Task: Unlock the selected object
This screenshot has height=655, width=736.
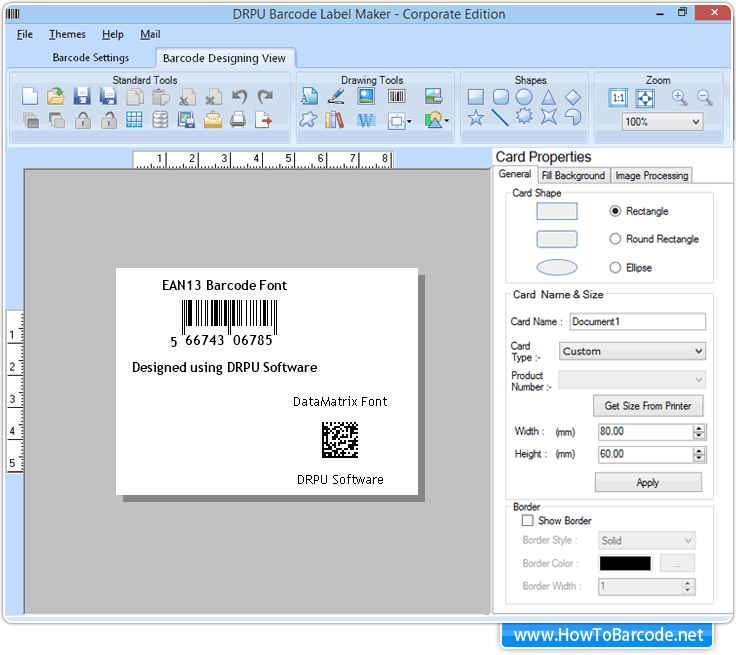Action: [x=108, y=120]
